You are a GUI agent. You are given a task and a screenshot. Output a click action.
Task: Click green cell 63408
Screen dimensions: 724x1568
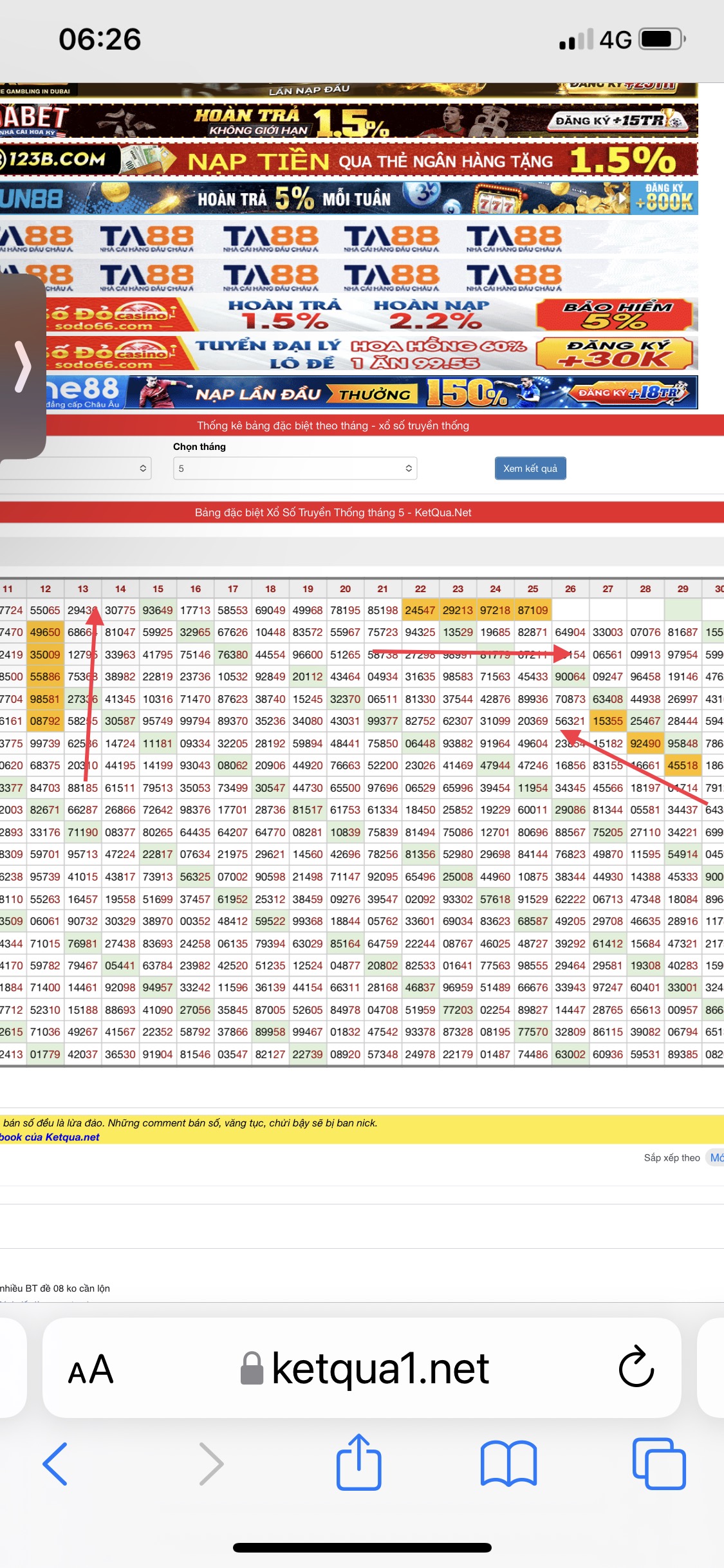coord(608,699)
